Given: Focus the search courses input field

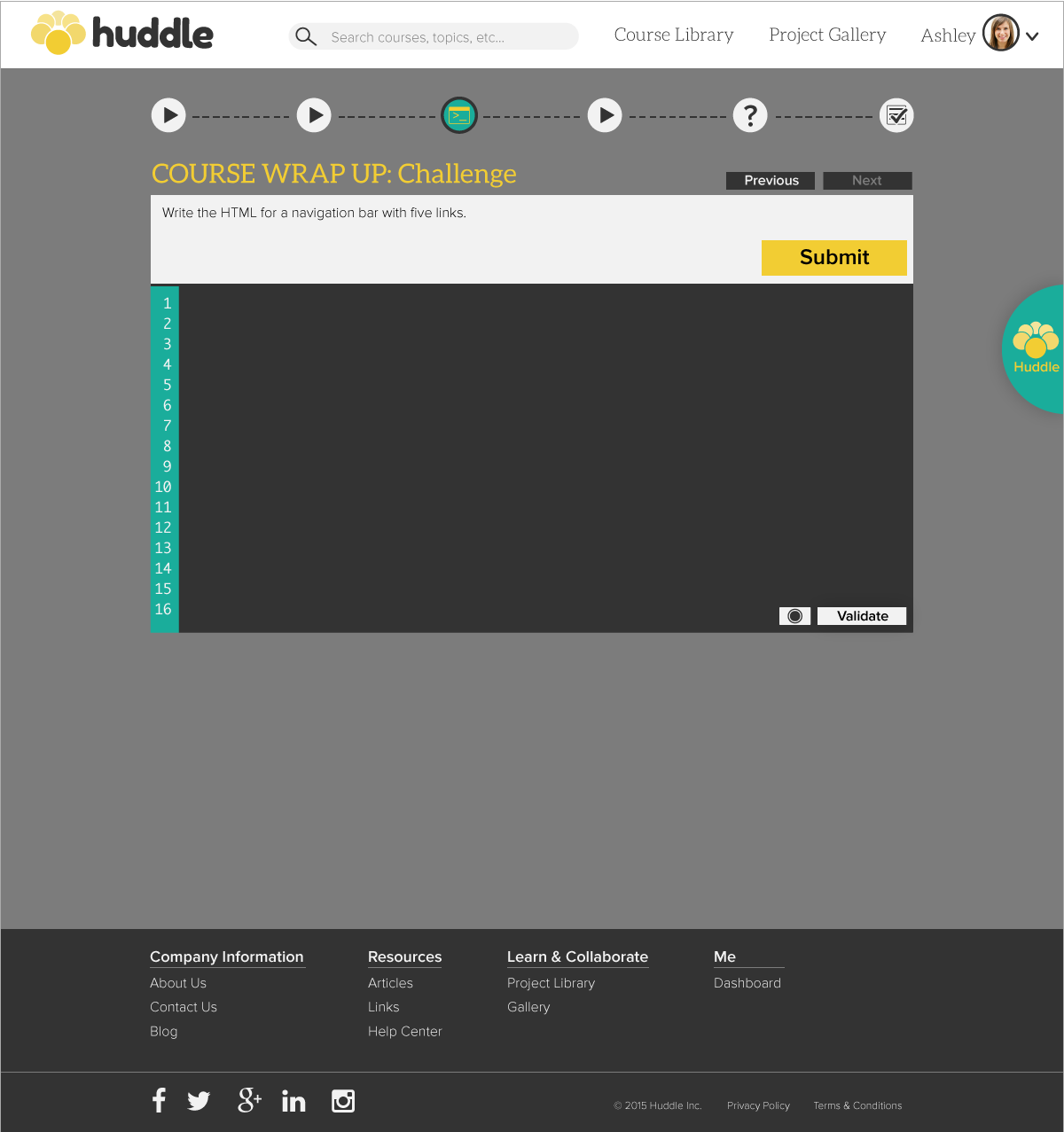Looking at the screenshot, I should coord(434,36).
